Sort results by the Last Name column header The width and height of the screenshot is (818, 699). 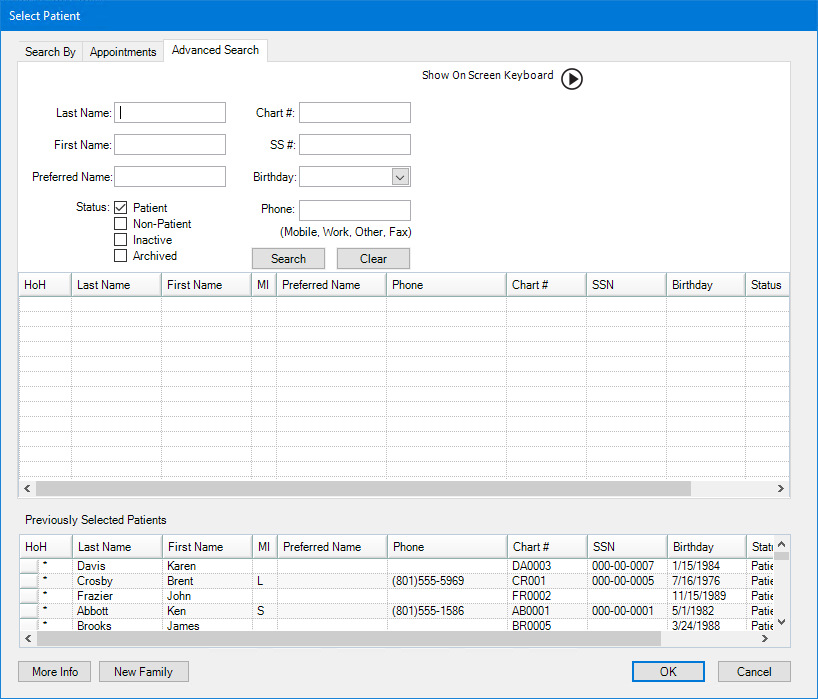115,284
